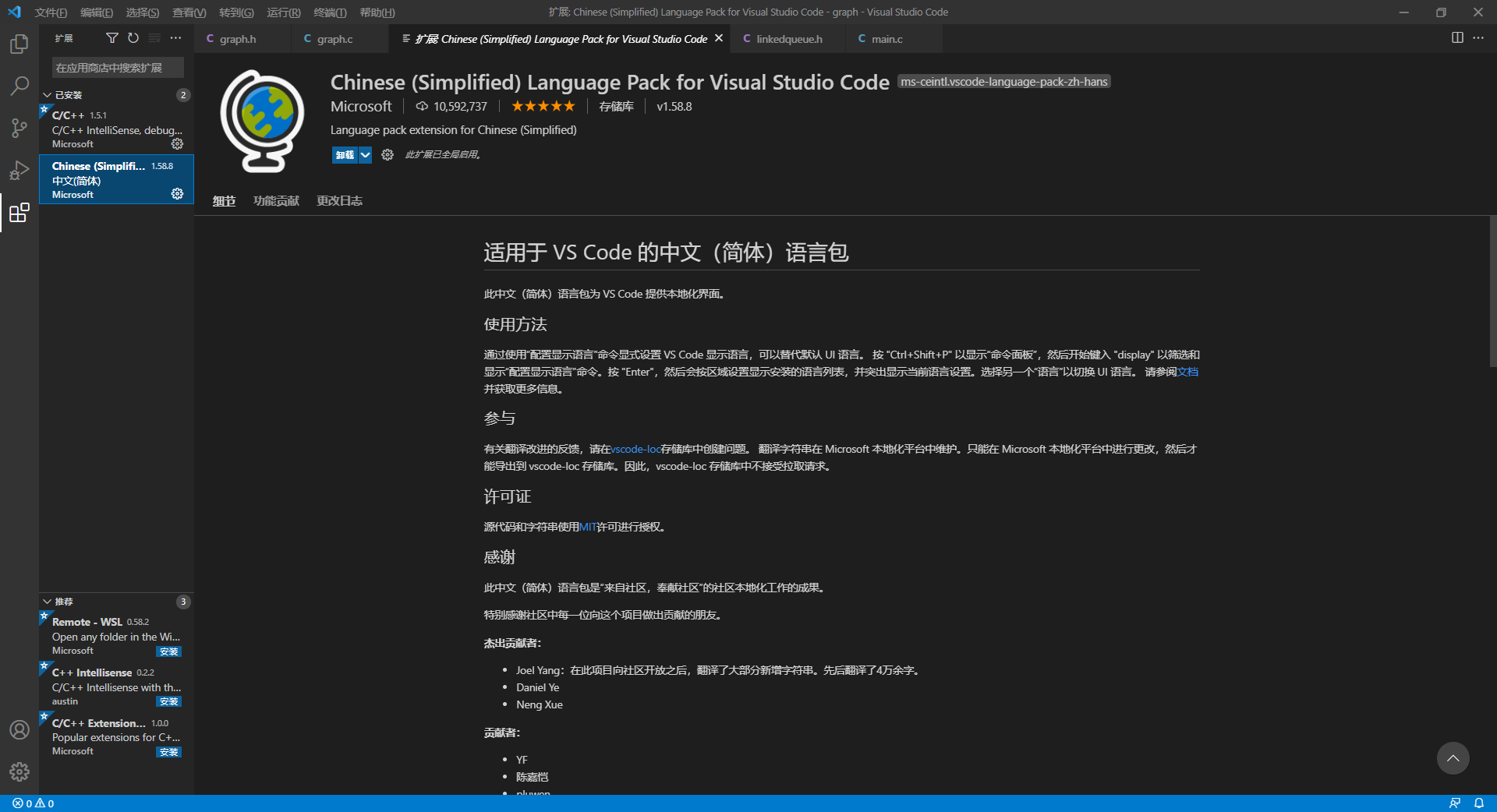Open notifications bell in status bar
Image resolution: width=1497 pixels, height=812 pixels.
tap(1479, 803)
